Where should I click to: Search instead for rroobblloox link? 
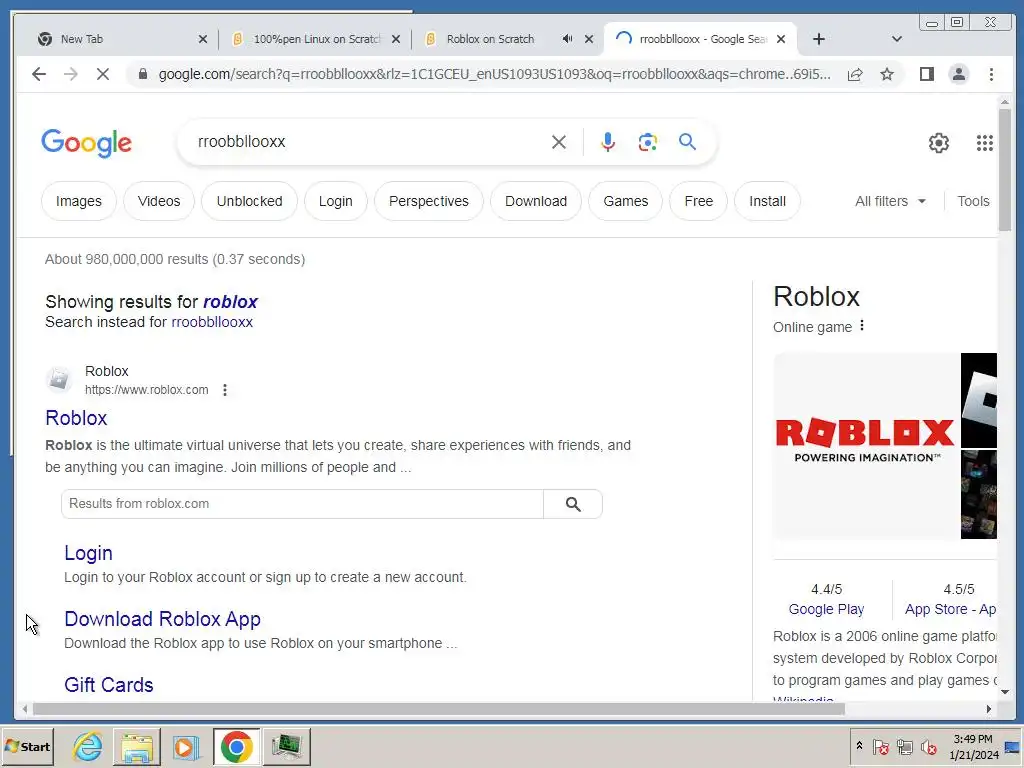pyautogui.click(x=212, y=322)
